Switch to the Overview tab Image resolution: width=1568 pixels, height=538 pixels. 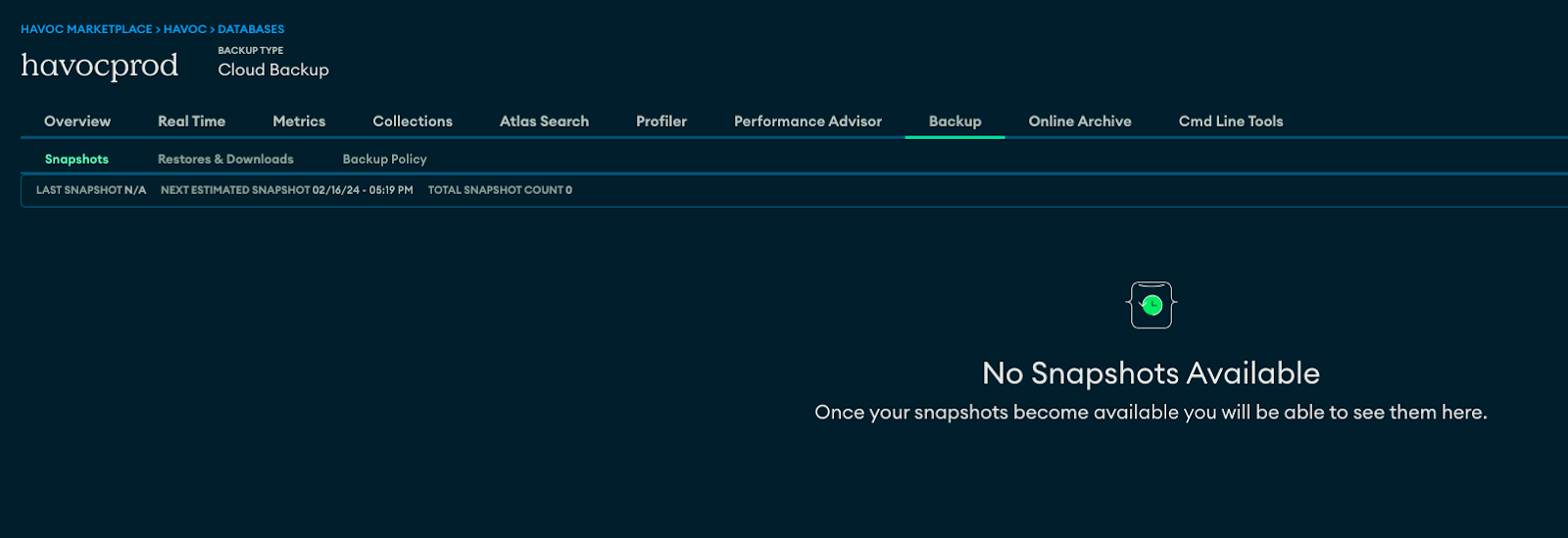click(x=77, y=122)
